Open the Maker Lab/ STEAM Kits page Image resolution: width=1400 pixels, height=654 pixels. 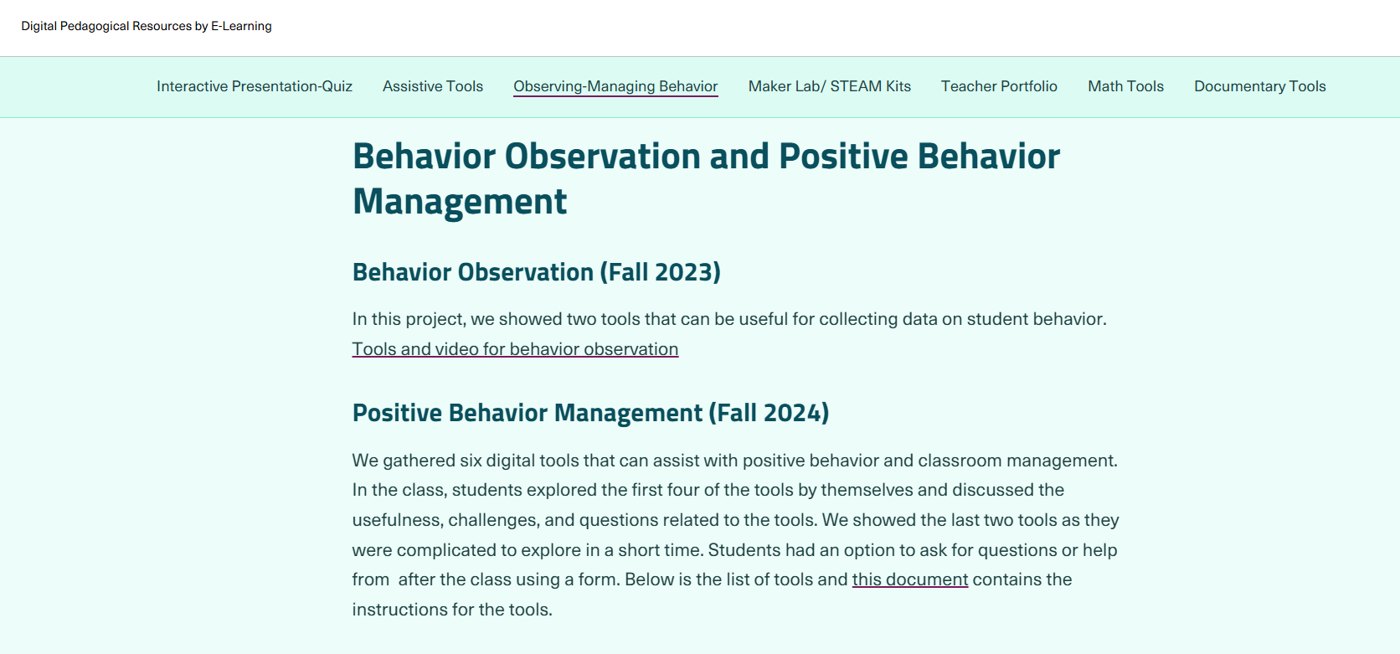[829, 86]
